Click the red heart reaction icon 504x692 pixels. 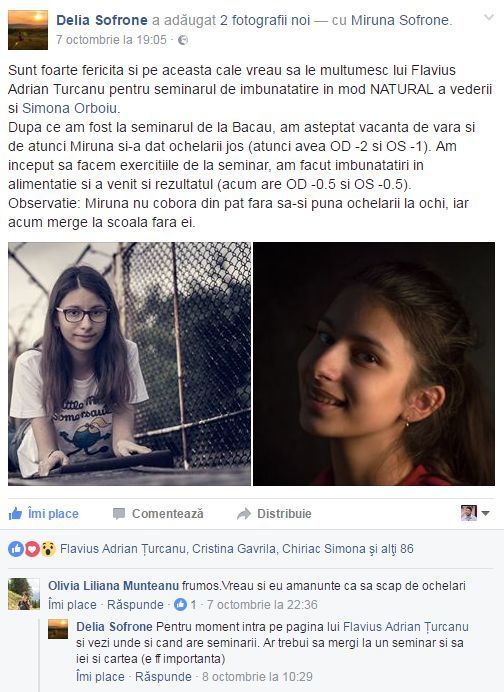32,549
